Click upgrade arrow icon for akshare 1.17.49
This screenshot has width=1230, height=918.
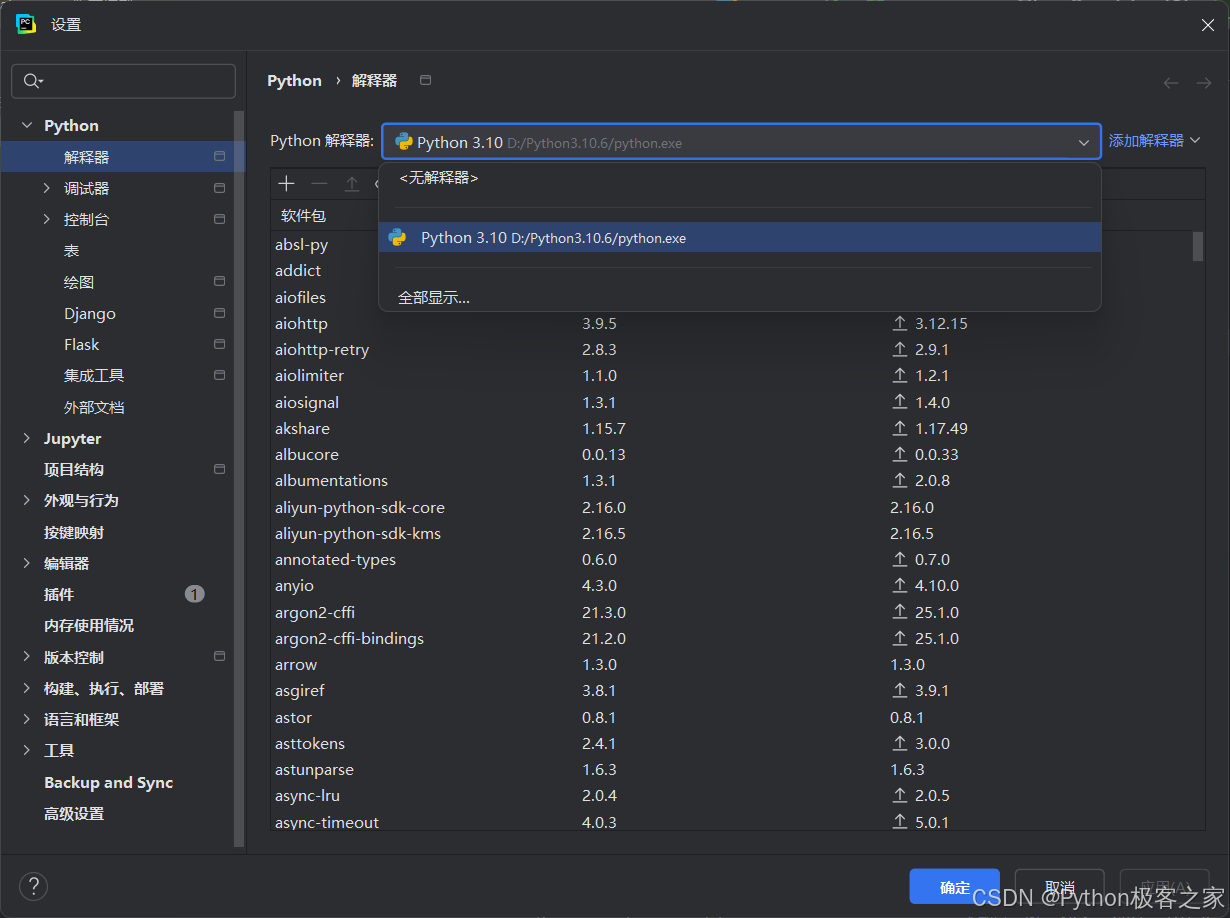[x=900, y=428]
